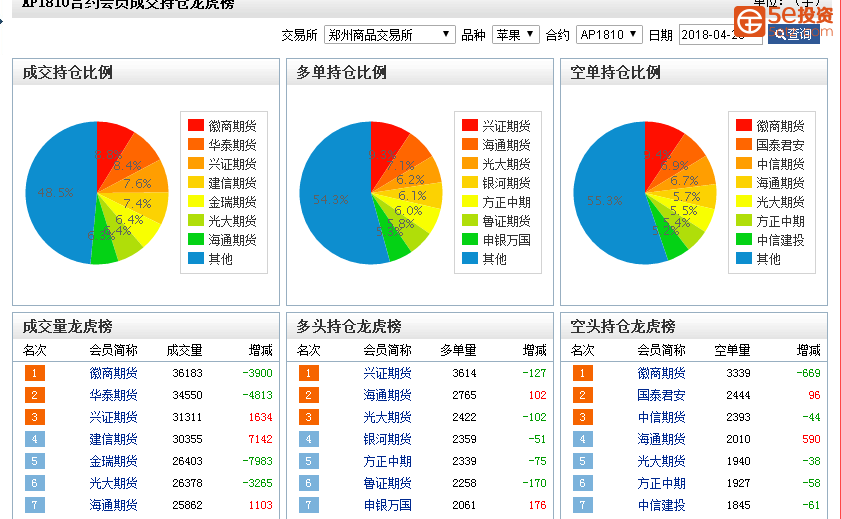
Task: Click 中信建投 green swatch in 空单持仓比例 legend
Action: (744, 240)
